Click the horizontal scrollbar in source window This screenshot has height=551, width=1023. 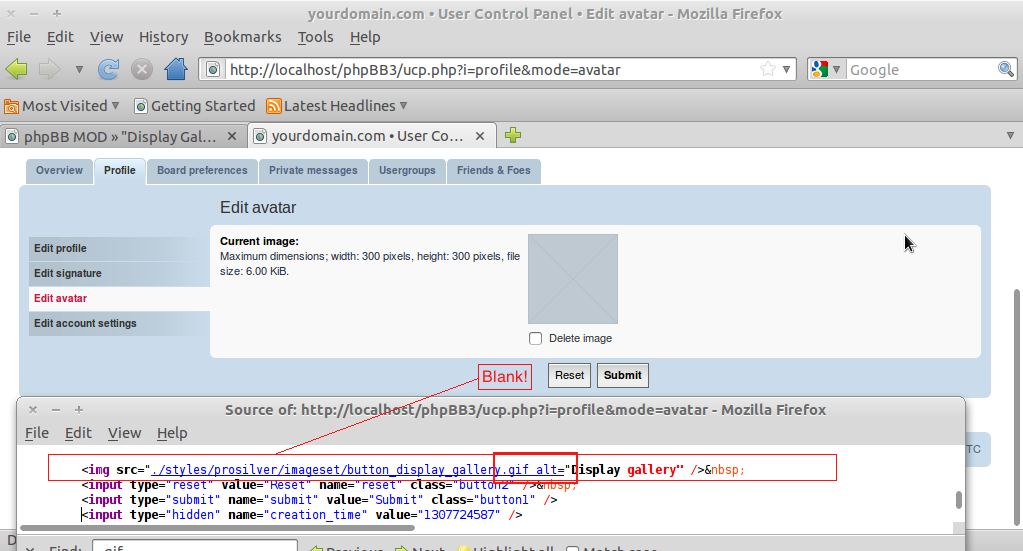[x=220, y=526]
